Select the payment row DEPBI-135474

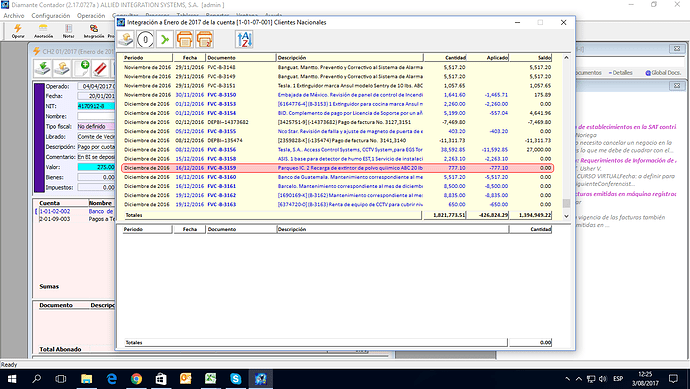tap(337, 140)
